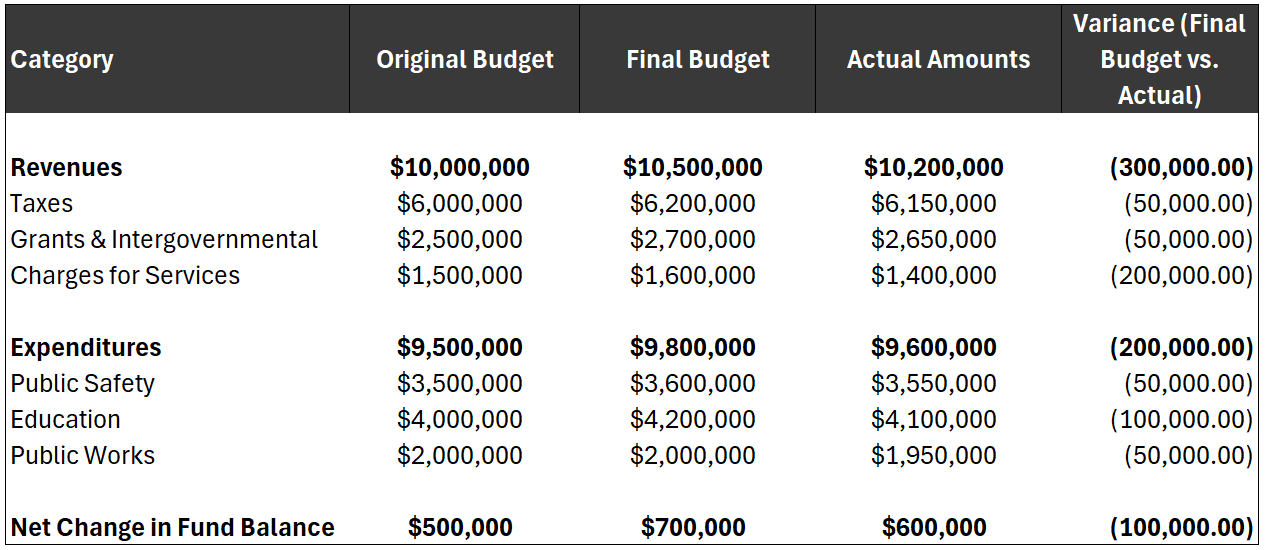
Task: Select Expenditures final budget $9,800,000 cell
Action: pyautogui.click(x=693, y=348)
